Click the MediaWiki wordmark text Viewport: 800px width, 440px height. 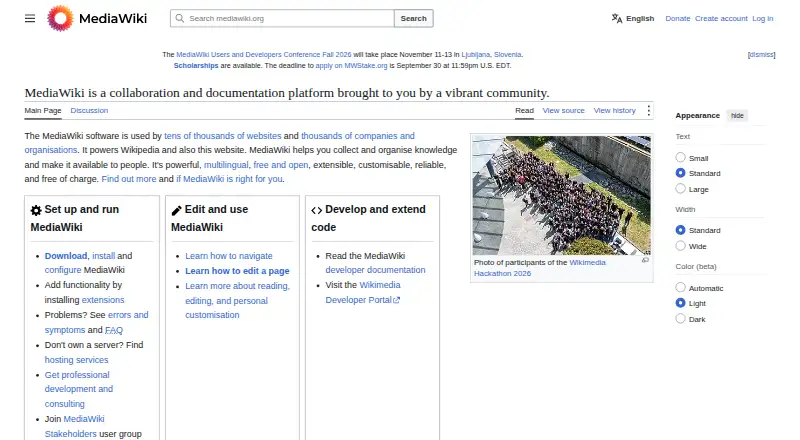pyautogui.click(x=113, y=18)
